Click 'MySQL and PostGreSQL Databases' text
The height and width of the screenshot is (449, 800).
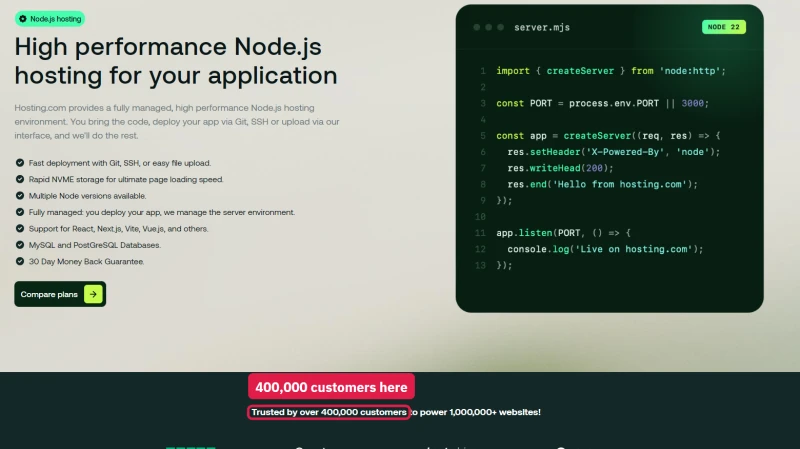tap(95, 245)
